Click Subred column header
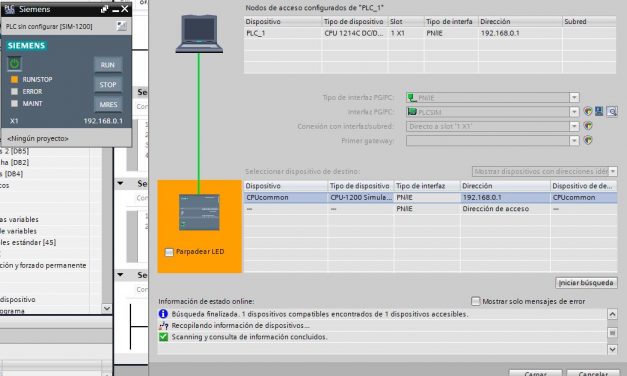 click(589, 22)
